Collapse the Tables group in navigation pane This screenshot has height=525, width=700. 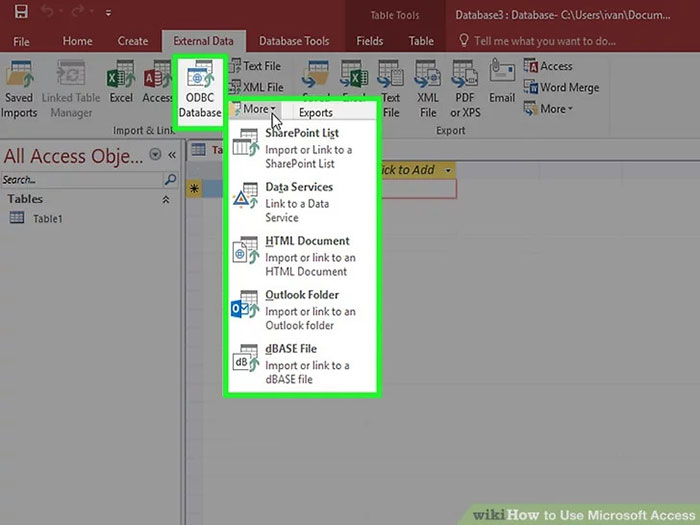pos(166,199)
